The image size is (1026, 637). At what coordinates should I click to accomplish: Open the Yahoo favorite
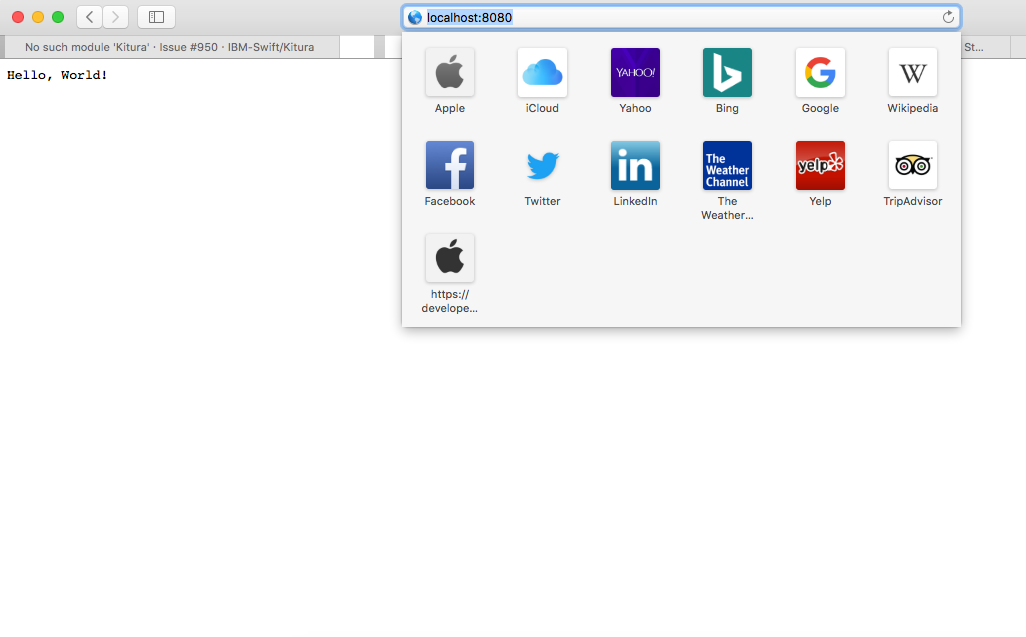point(635,72)
